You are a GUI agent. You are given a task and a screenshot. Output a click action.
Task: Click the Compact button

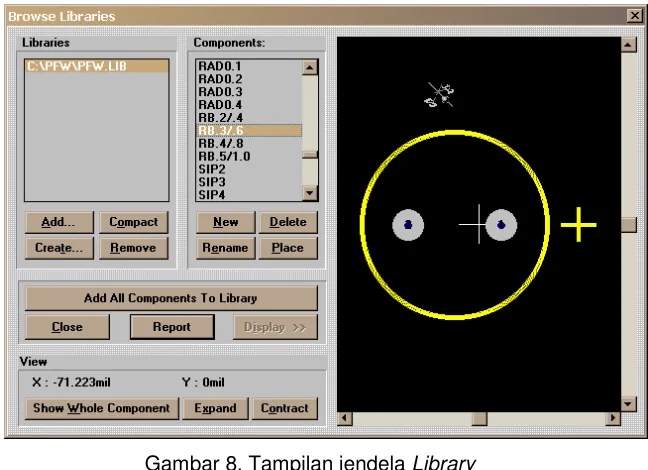pos(133,222)
